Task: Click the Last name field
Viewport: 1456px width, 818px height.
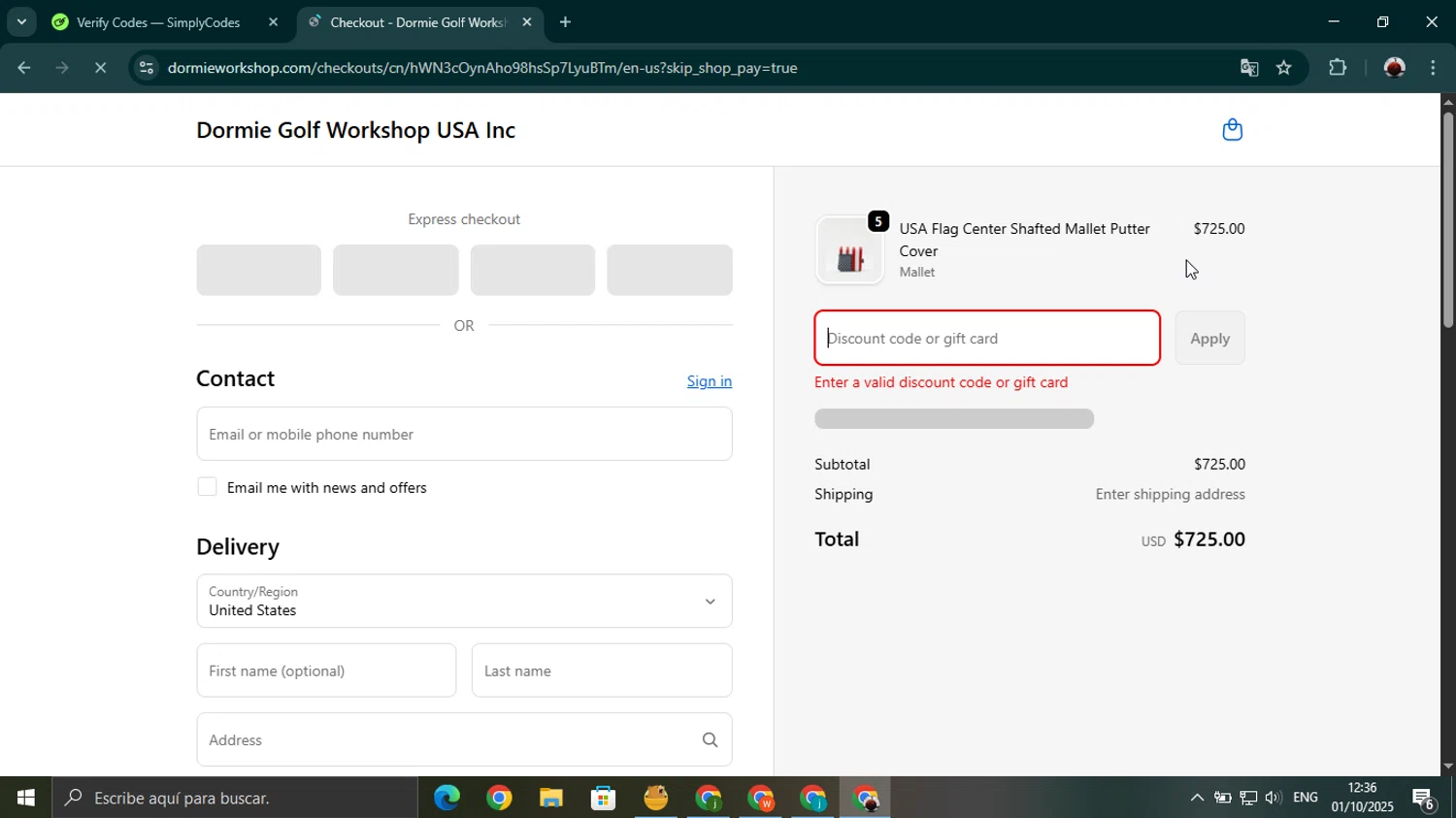Action: point(602,671)
